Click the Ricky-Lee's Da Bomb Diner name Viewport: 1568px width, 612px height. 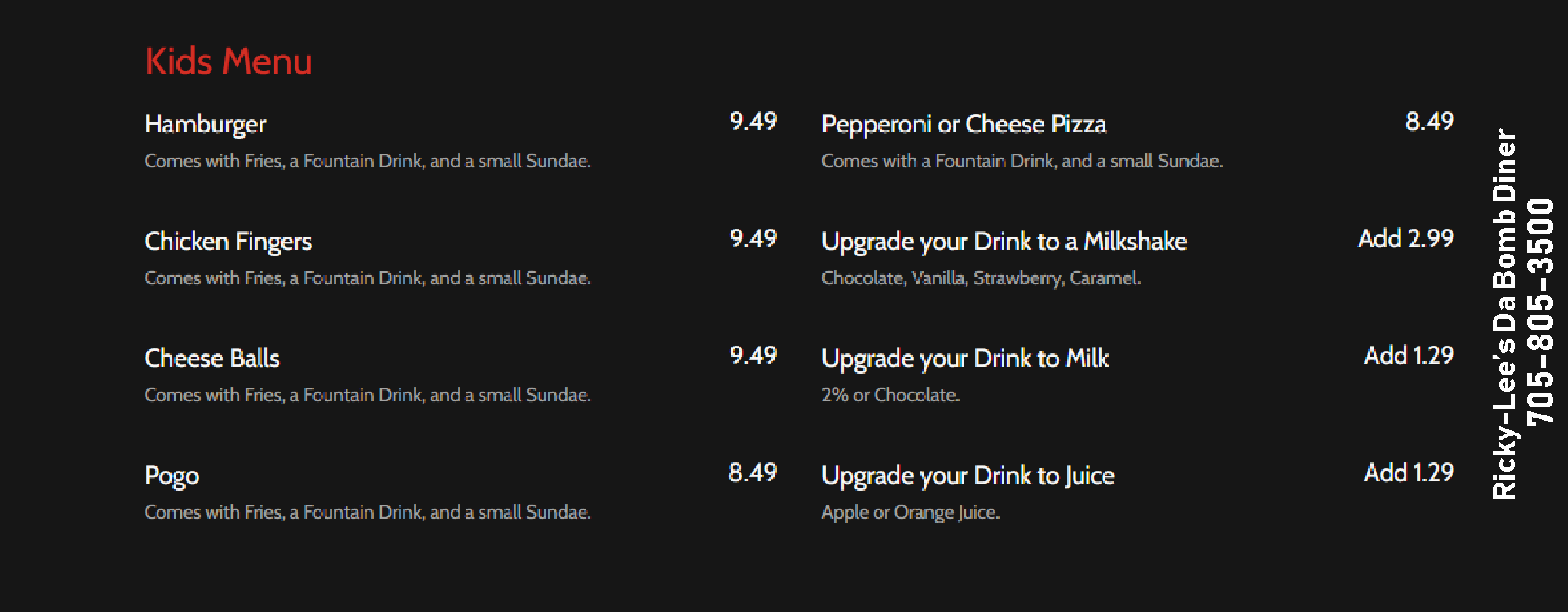click(1504, 313)
